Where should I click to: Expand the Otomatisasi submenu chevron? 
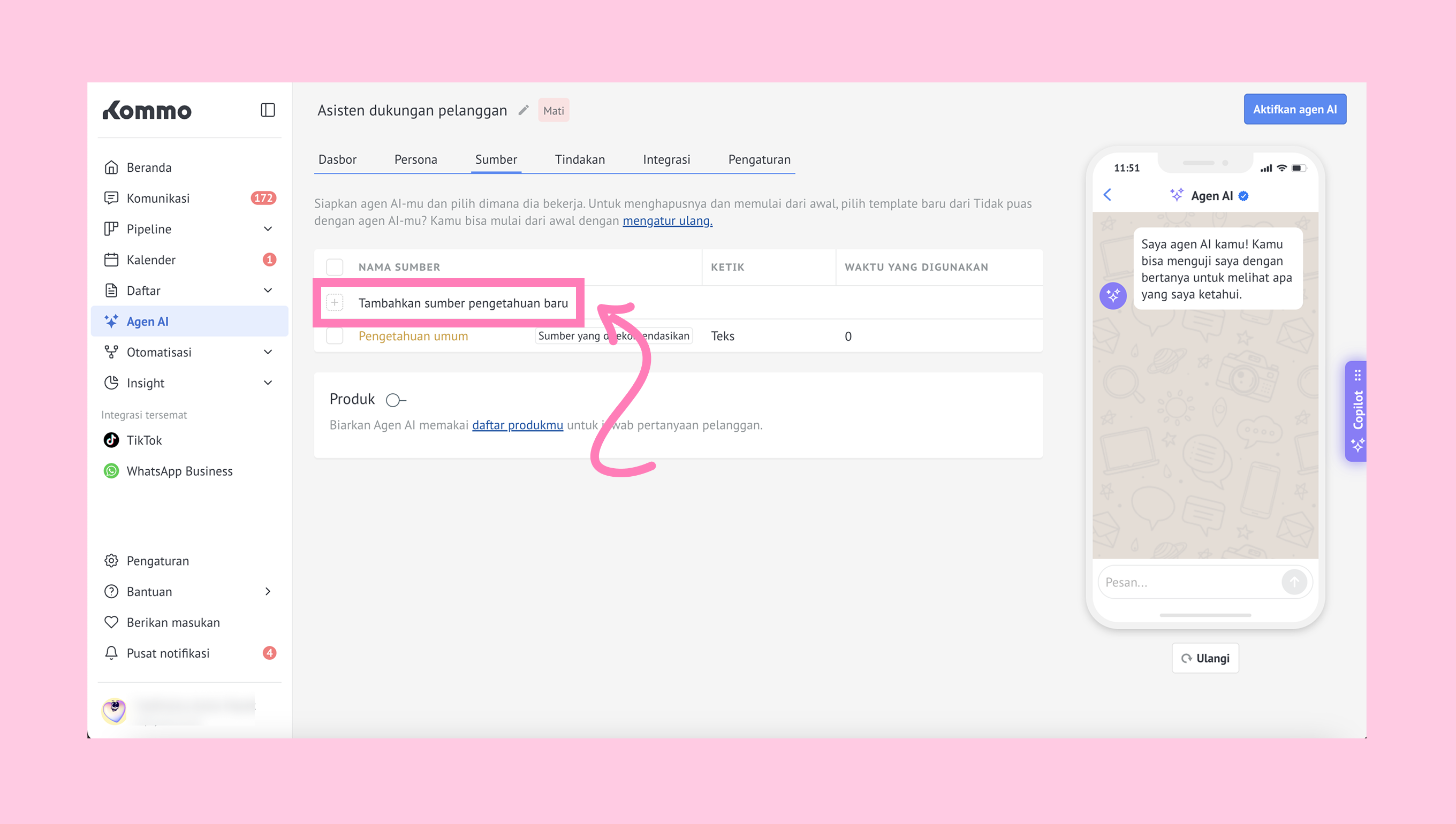coord(268,352)
